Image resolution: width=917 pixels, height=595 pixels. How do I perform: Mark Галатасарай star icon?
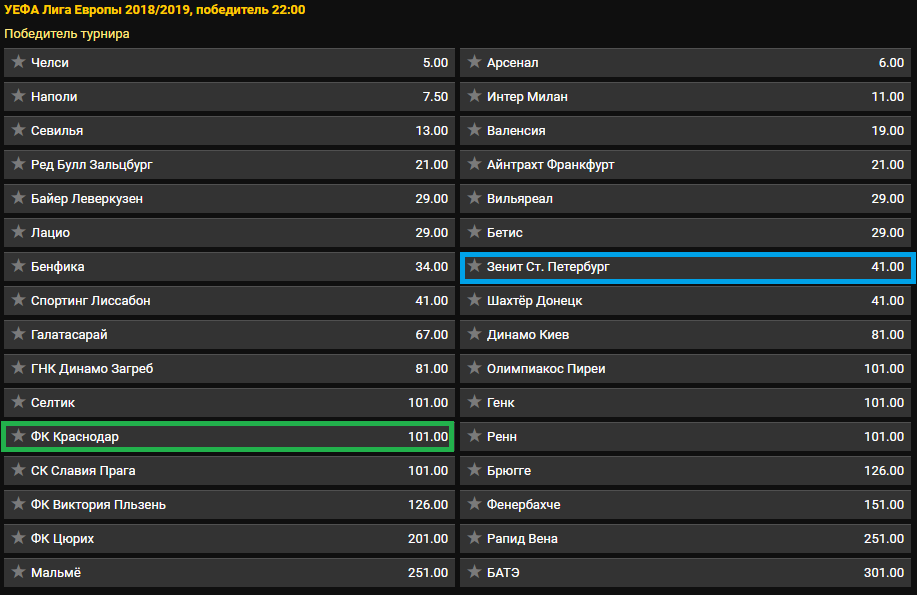tap(18, 333)
